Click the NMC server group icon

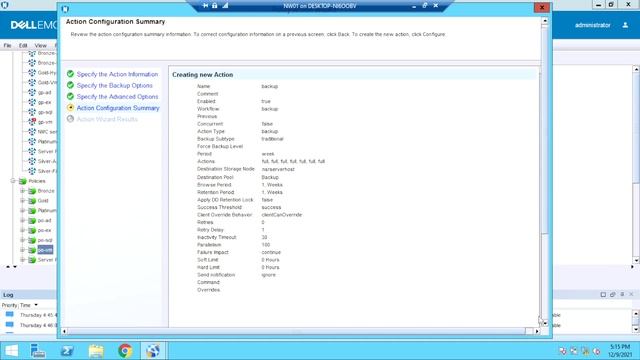pyautogui.click(x=32, y=131)
